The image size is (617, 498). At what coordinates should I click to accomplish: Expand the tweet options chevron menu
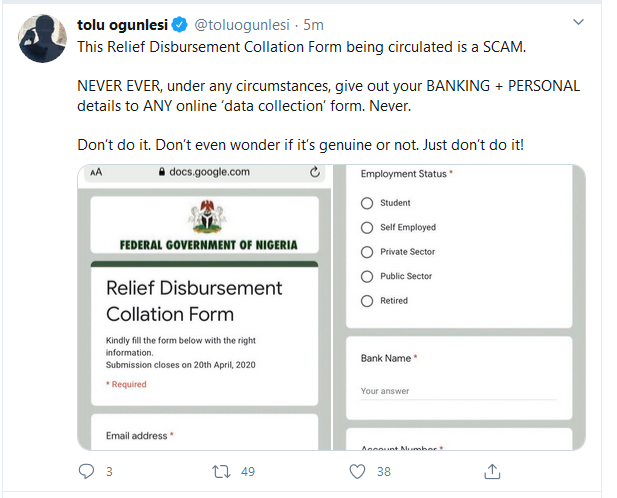click(578, 22)
